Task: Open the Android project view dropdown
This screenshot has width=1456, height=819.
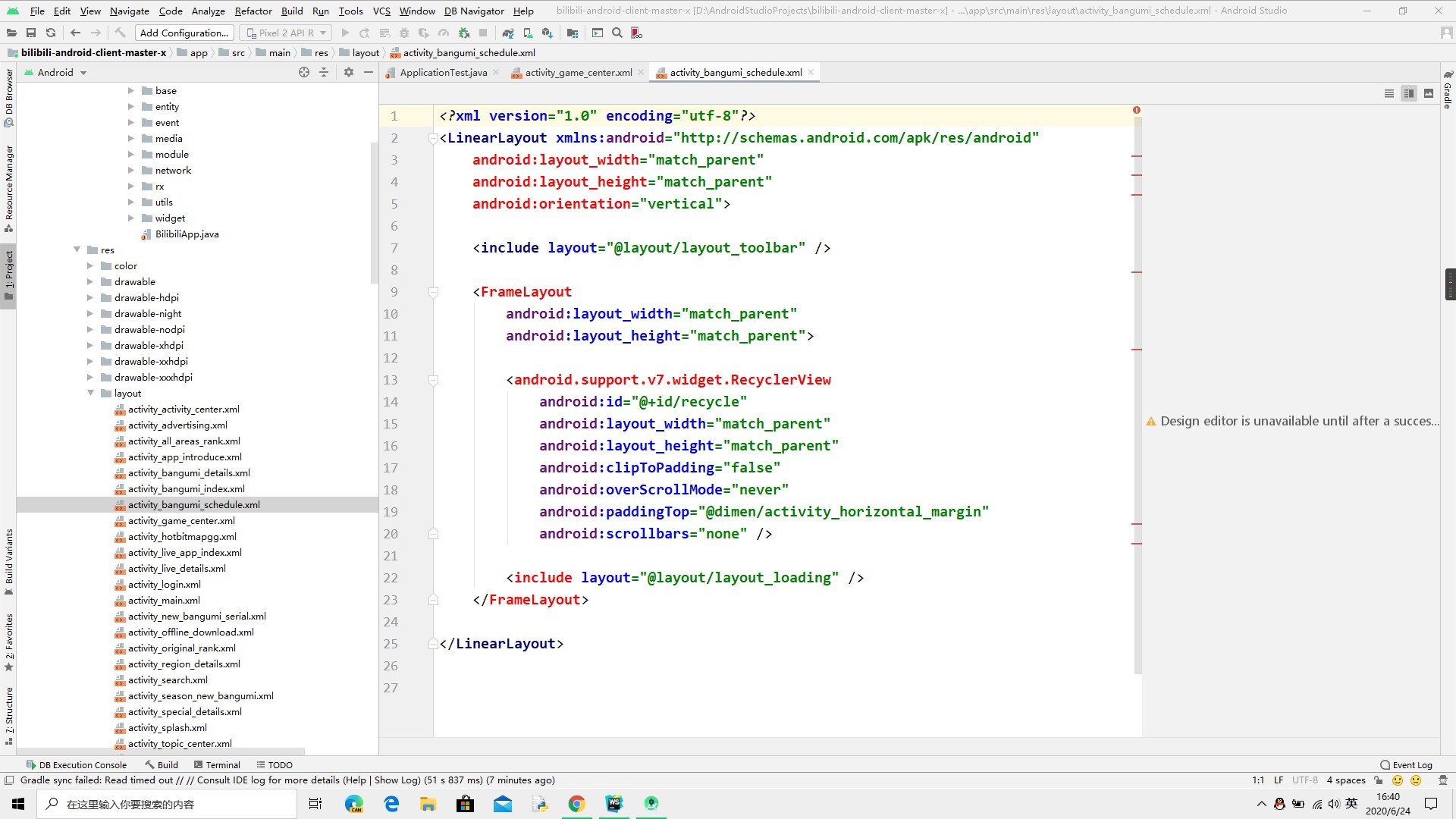Action: tap(56, 72)
